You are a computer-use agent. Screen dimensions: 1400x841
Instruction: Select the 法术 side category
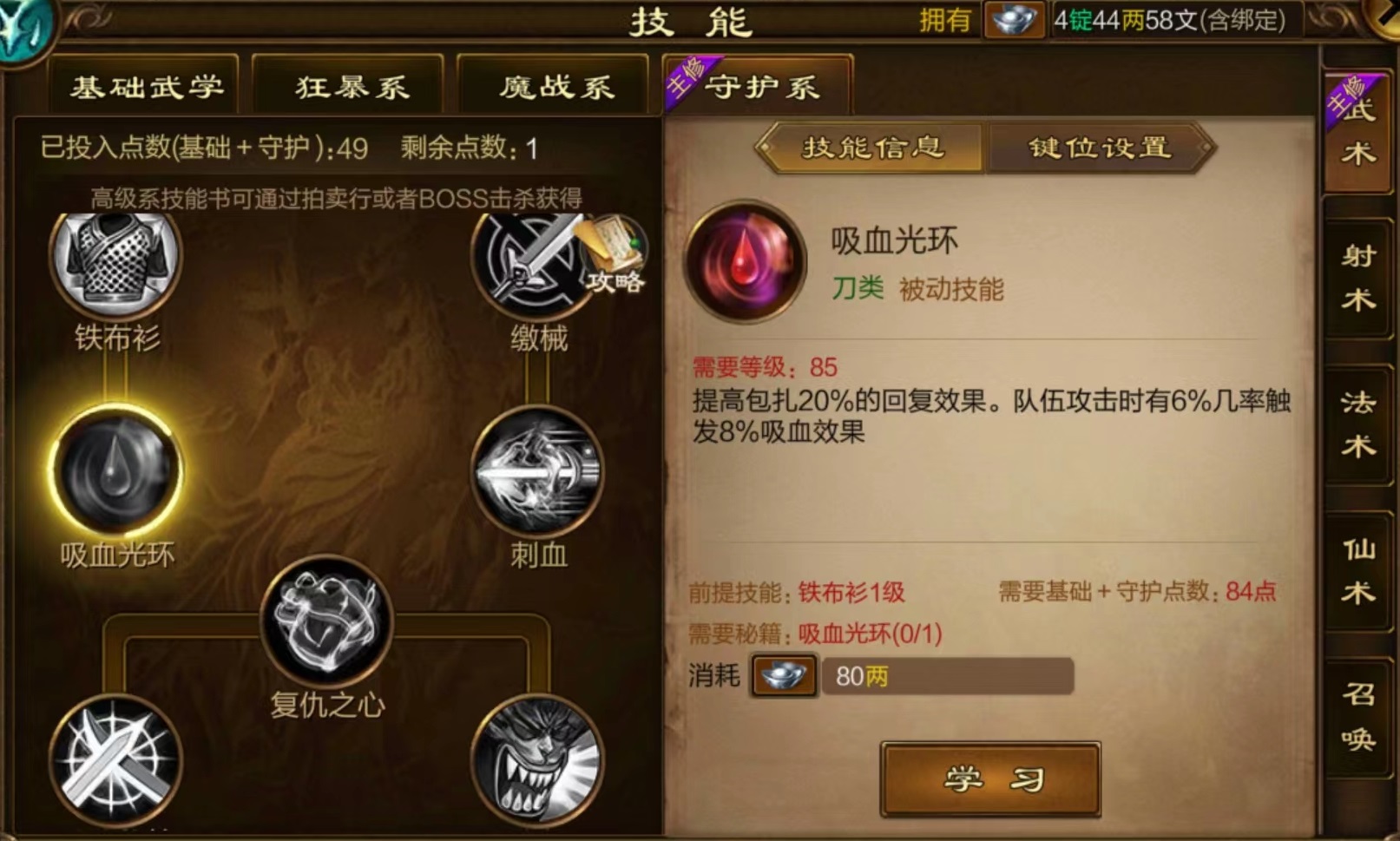1358,424
